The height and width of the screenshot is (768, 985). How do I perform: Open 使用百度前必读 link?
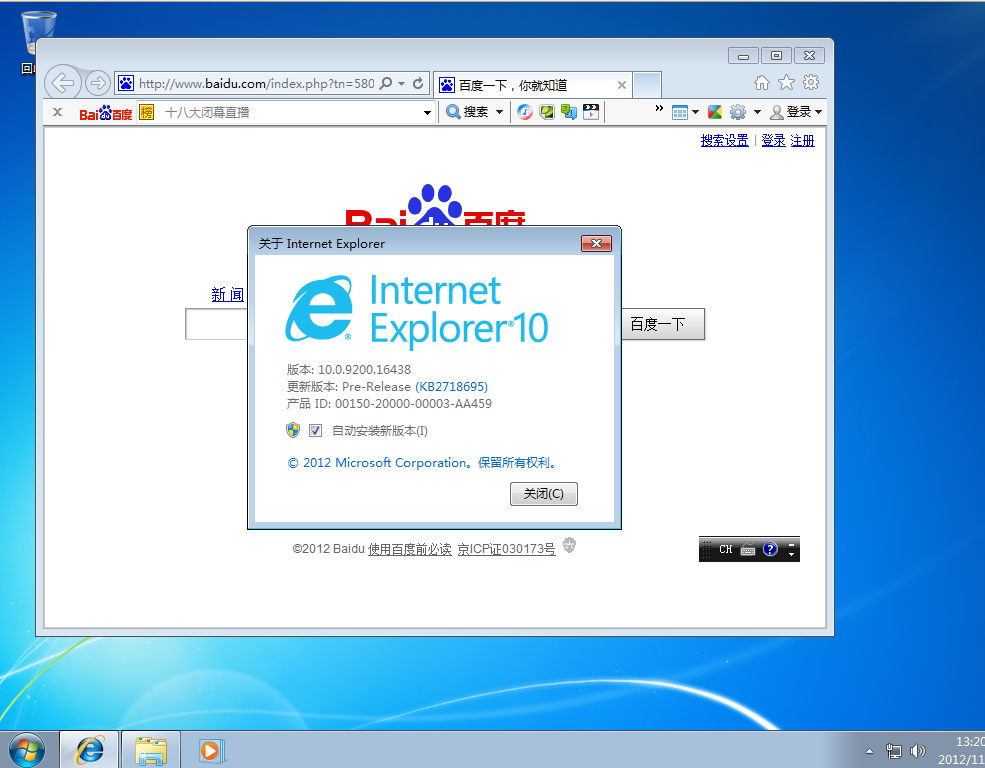(x=410, y=549)
